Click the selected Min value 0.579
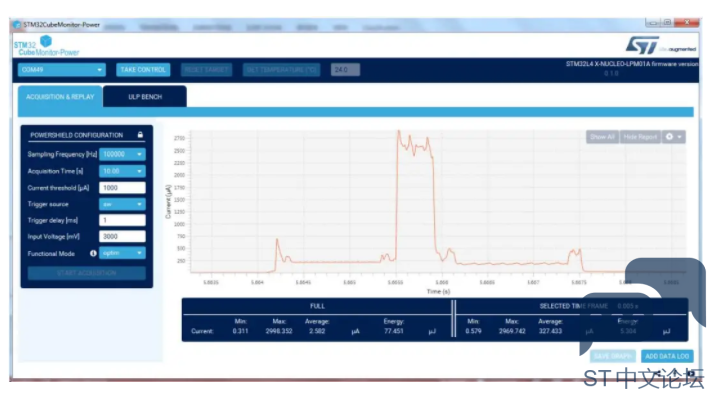Screen dimensions: 717x402 (x=473, y=331)
